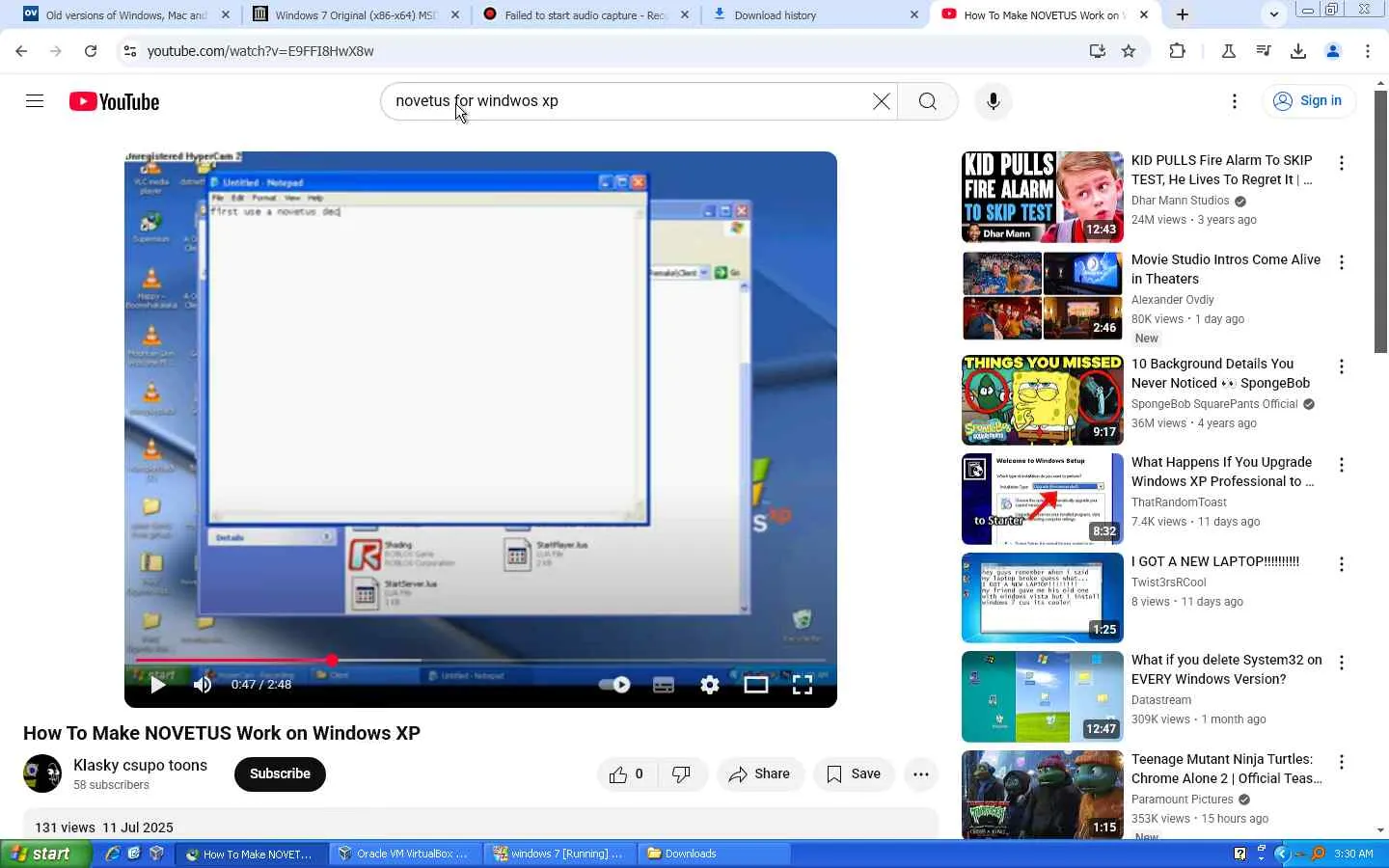
Task: Open Downloads folder from taskbar
Action: 715,854
